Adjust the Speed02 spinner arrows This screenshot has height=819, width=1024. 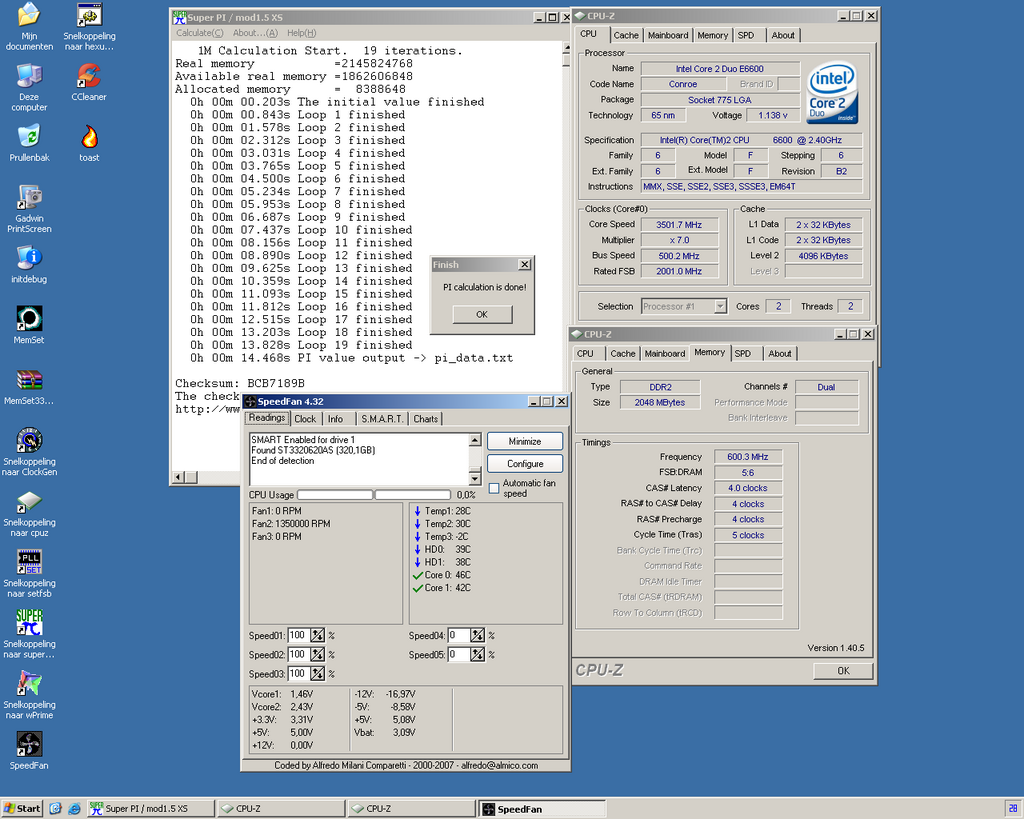[x=317, y=654]
